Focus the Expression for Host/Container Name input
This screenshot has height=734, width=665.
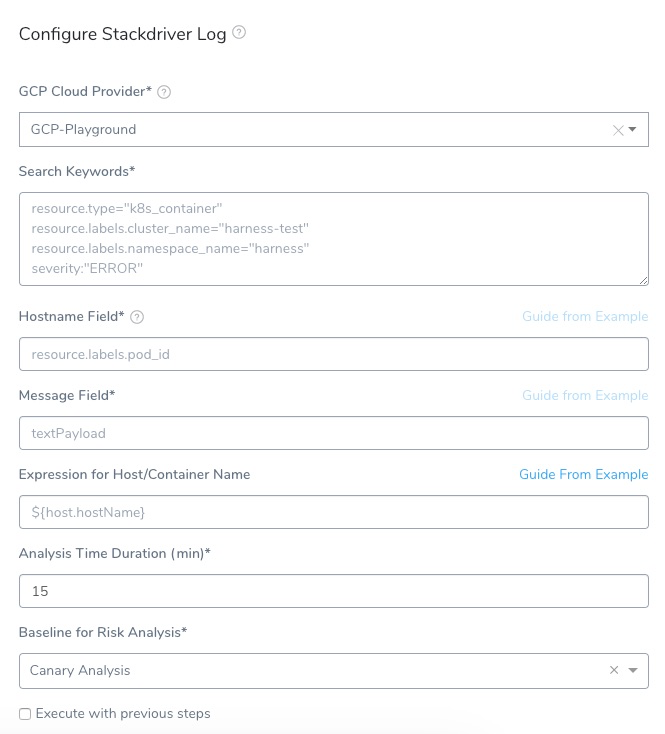click(334, 512)
